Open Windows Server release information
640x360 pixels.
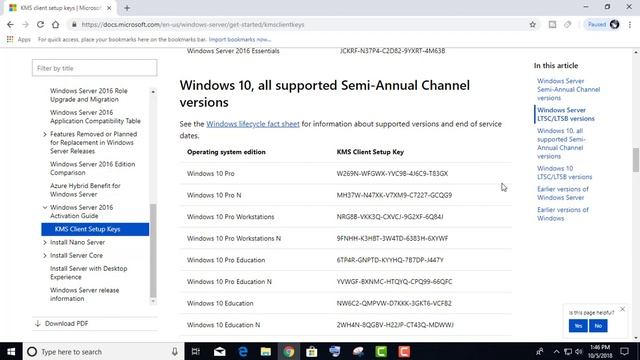tap(84, 294)
